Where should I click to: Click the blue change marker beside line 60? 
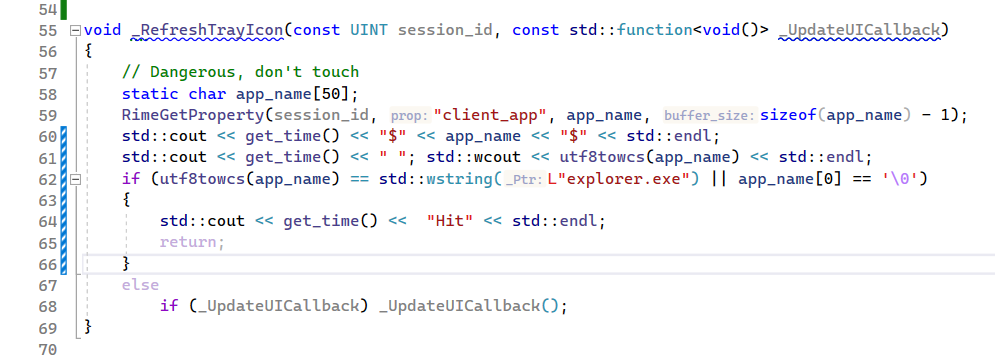click(63, 137)
